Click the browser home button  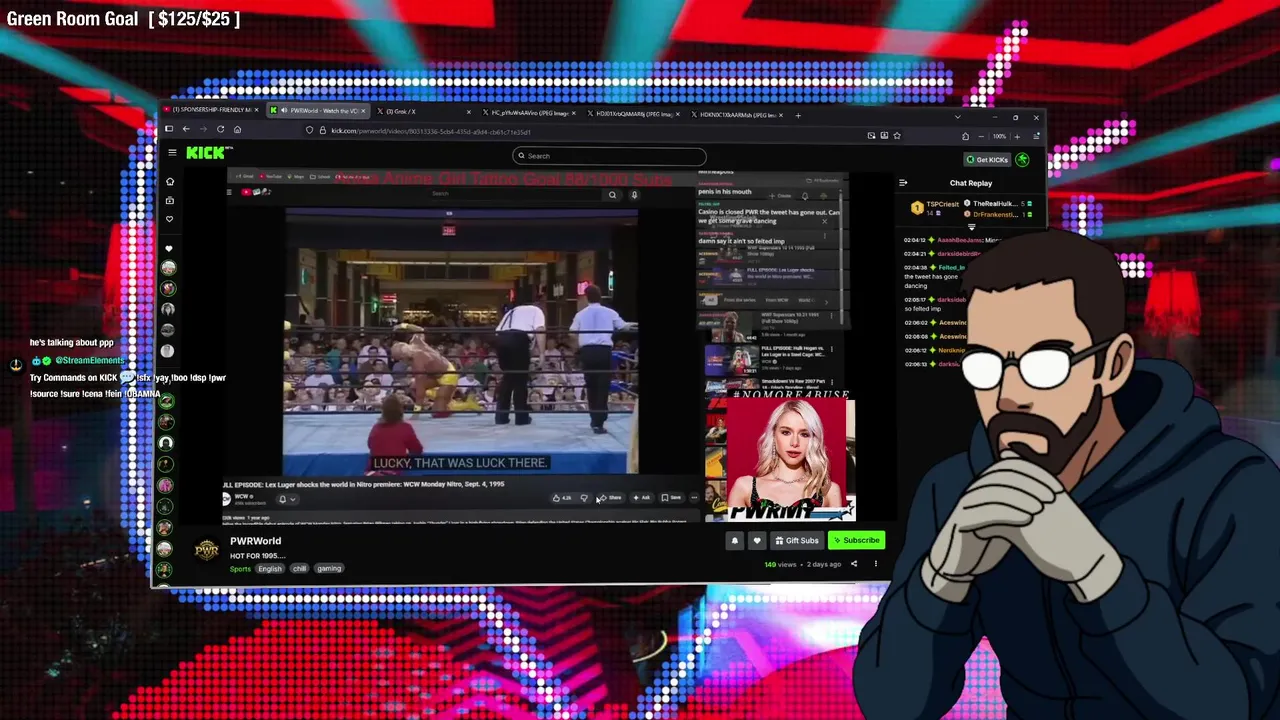pyautogui.click(x=237, y=129)
